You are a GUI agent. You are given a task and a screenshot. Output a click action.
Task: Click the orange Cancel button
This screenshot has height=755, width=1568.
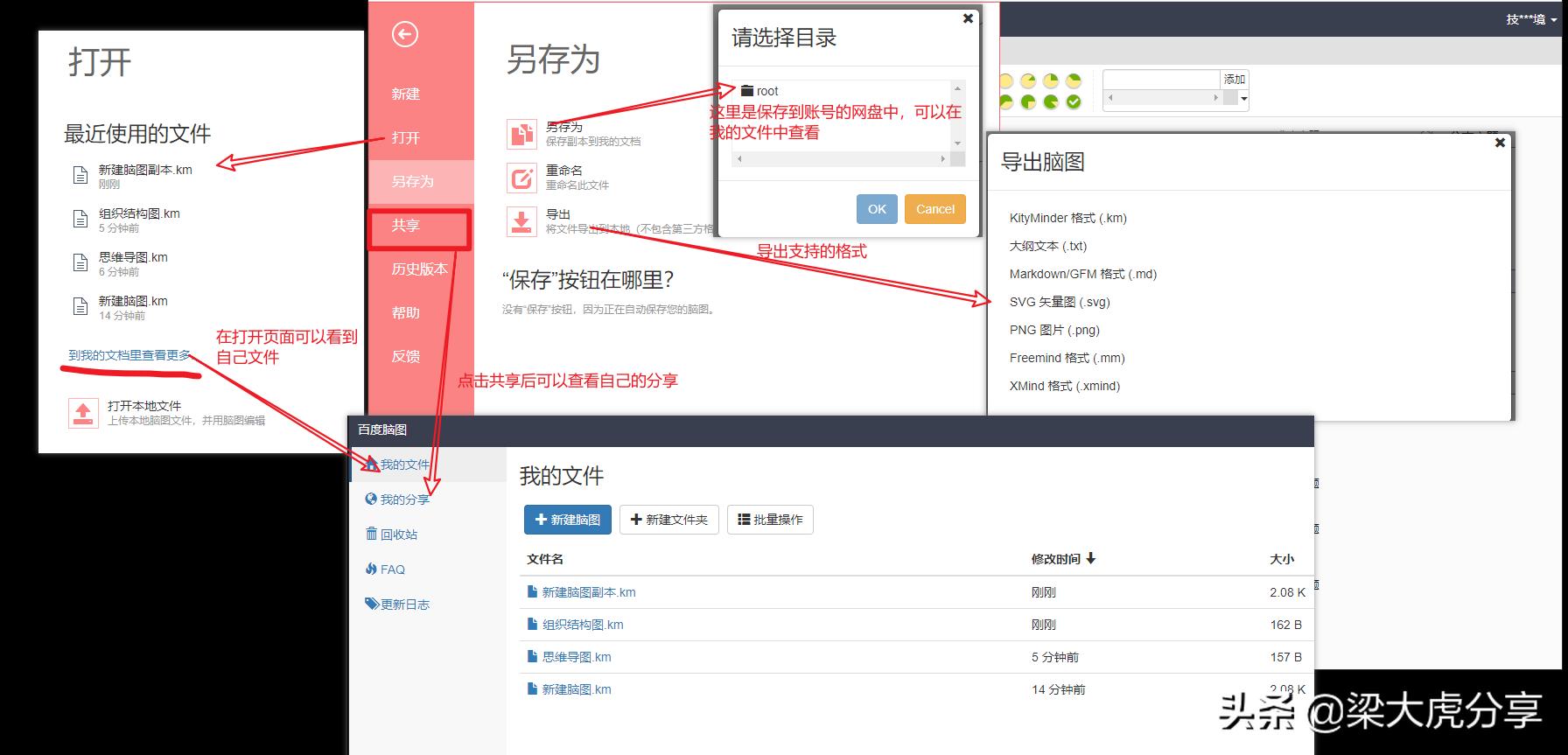click(x=935, y=209)
